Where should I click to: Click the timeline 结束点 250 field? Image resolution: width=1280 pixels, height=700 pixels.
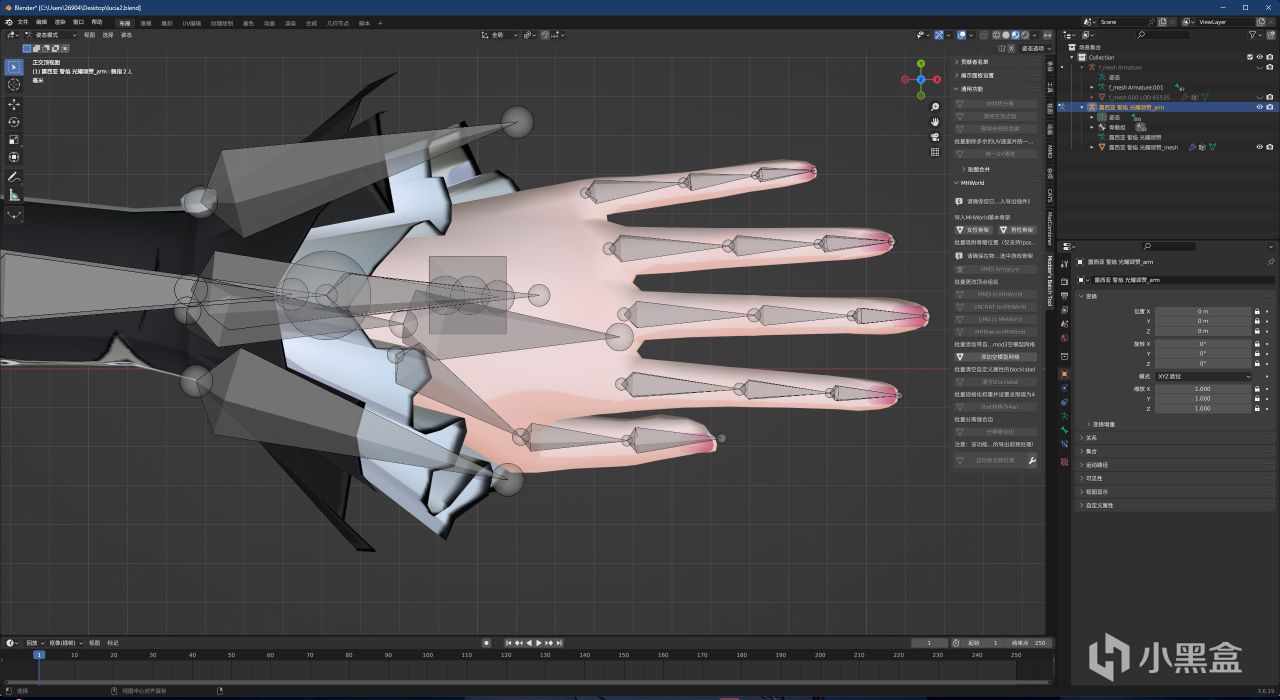(x=1030, y=643)
